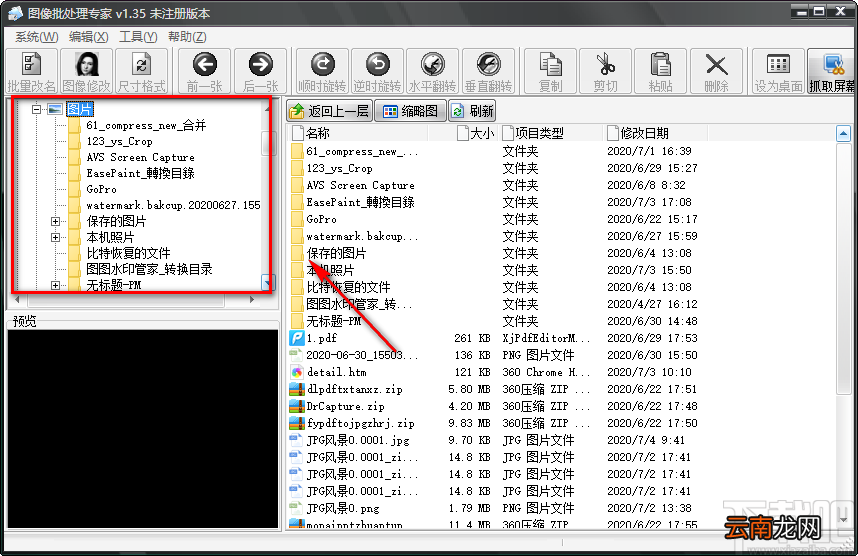Open the 图像修改 image edit tool
The height and width of the screenshot is (556, 858).
86,71
